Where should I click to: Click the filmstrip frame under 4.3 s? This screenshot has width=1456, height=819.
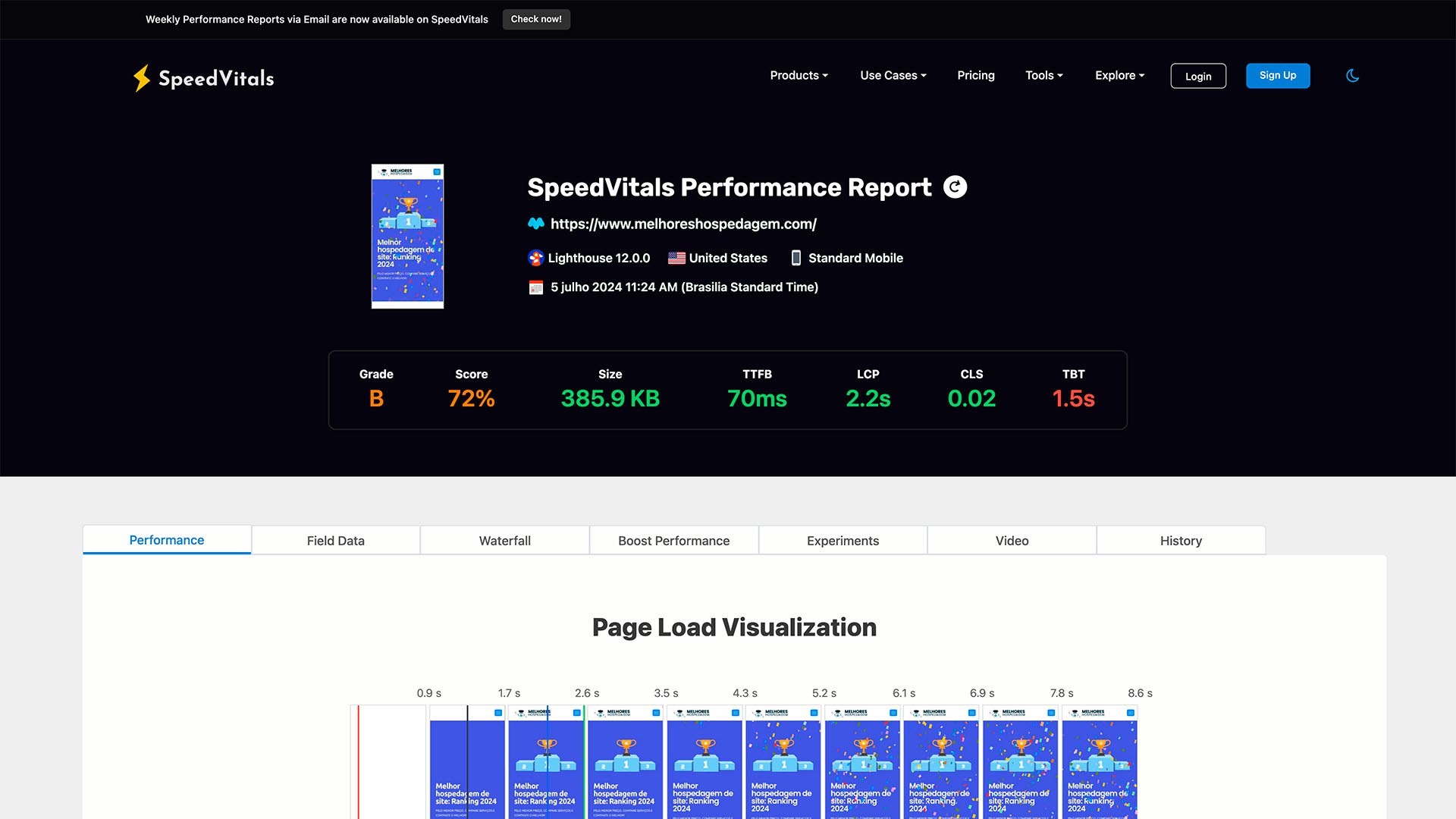(x=783, y=762)
